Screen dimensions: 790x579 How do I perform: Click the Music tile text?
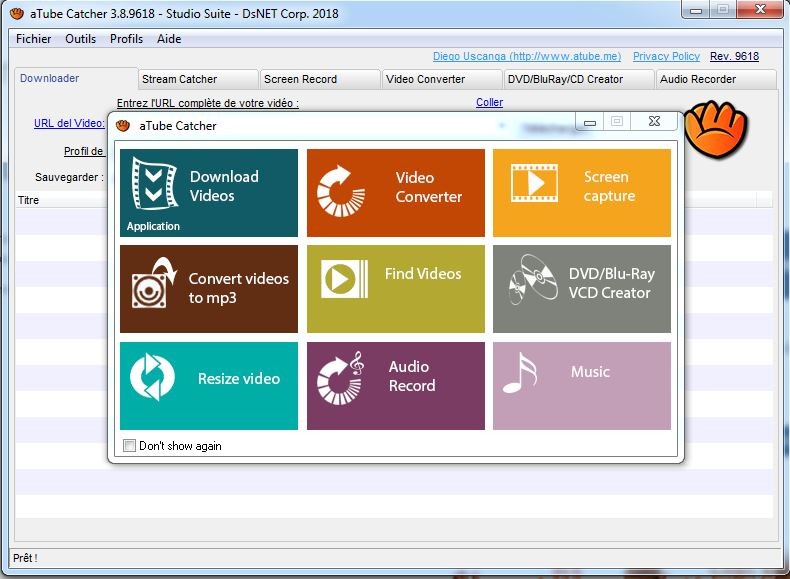coord(590,372)
